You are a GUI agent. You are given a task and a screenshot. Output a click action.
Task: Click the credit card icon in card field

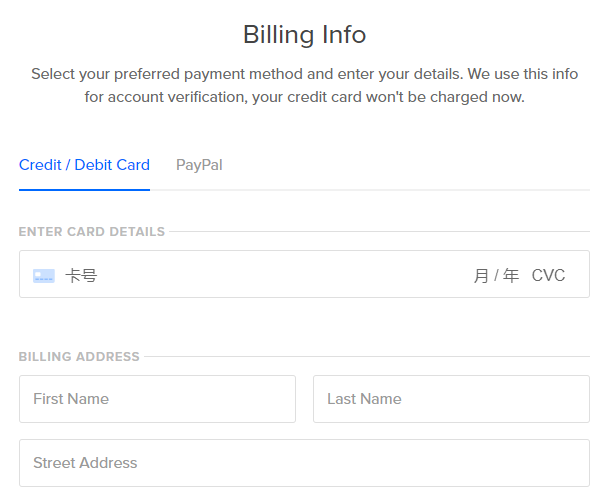(44, 276)
